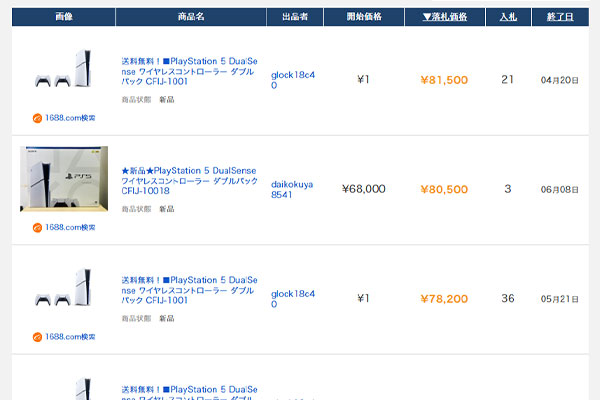The height and width of the screenshot is (400, 600).
Task: Click the ¥80,500 winning price
Action: [444, 189]
